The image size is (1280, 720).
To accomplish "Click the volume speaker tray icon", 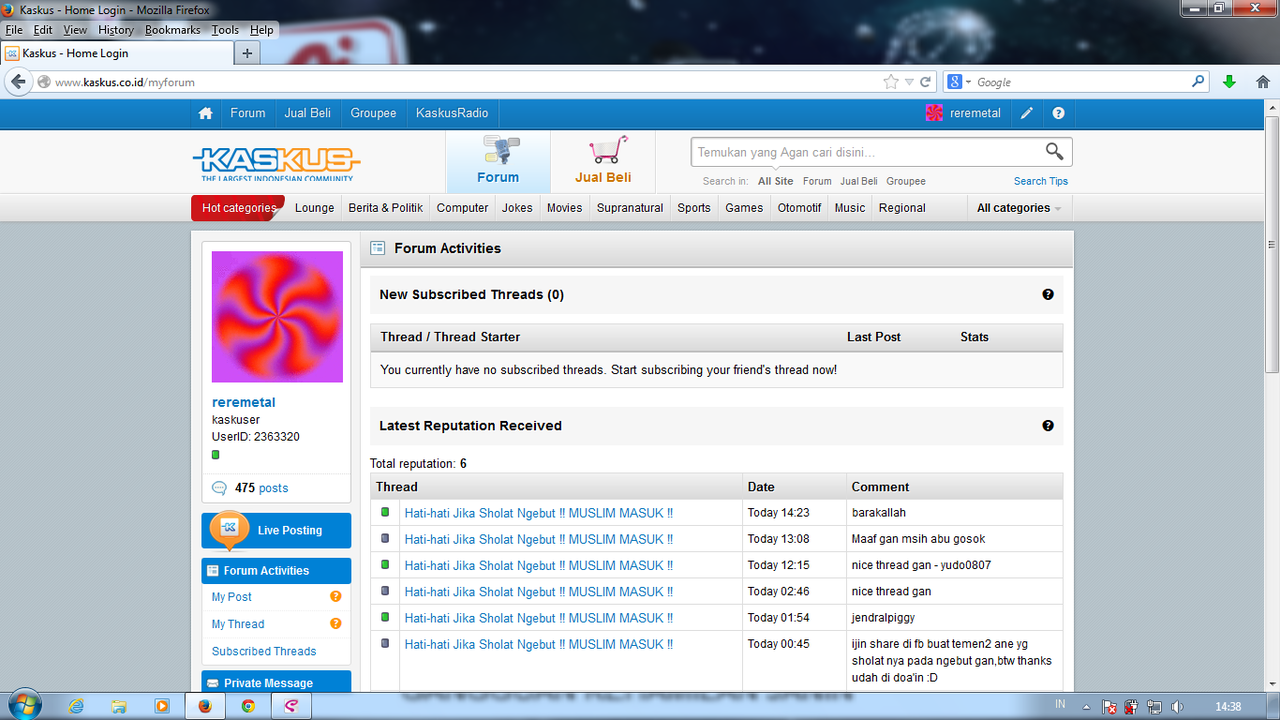I will click(x=1177, y=706).
